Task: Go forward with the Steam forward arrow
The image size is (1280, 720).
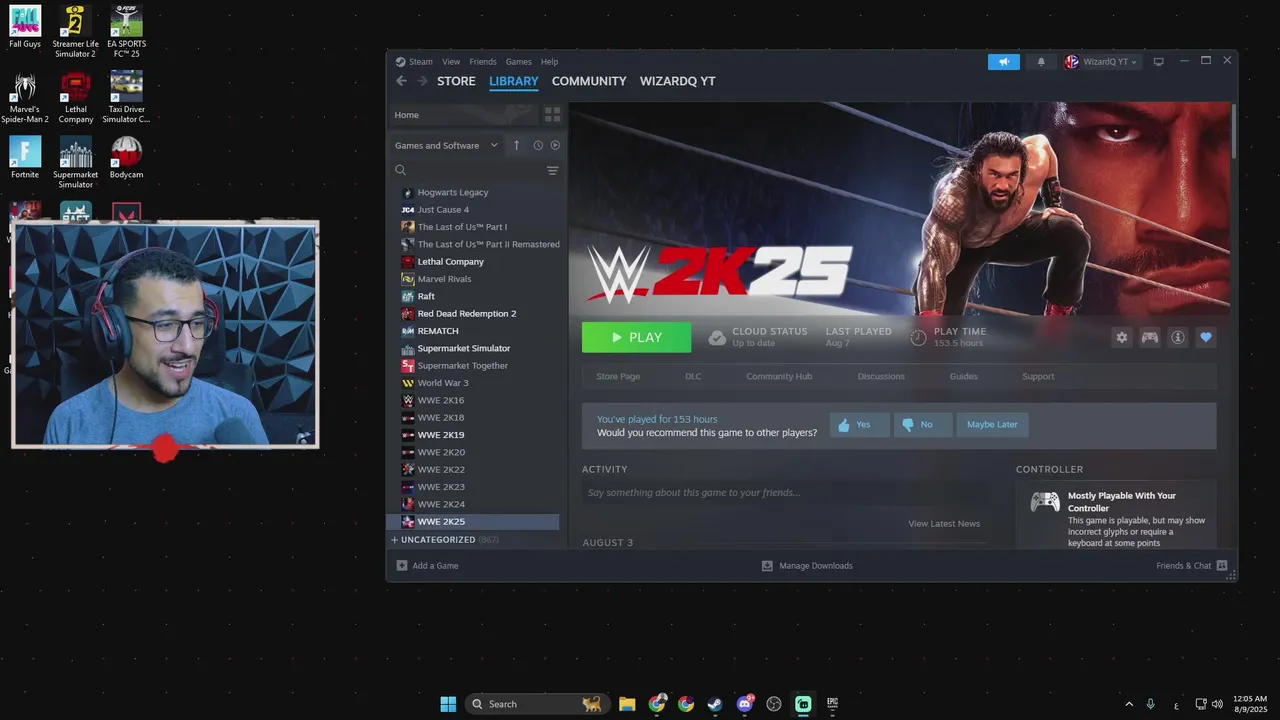Action: 422,81
